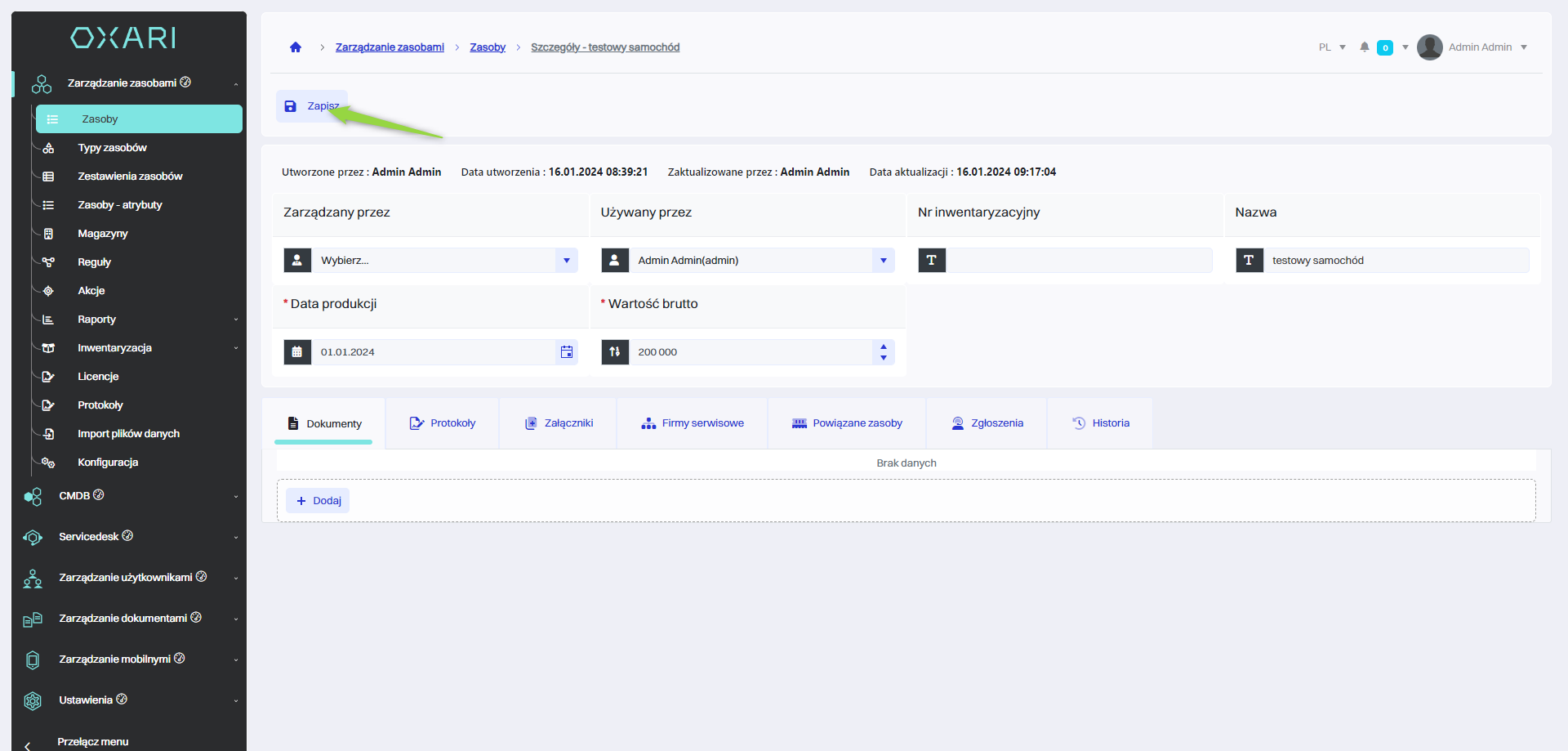Expand the PL language selector
Image resolution: width=1568 pixels, height=751 pixels.
click(x=1332, y=47)
